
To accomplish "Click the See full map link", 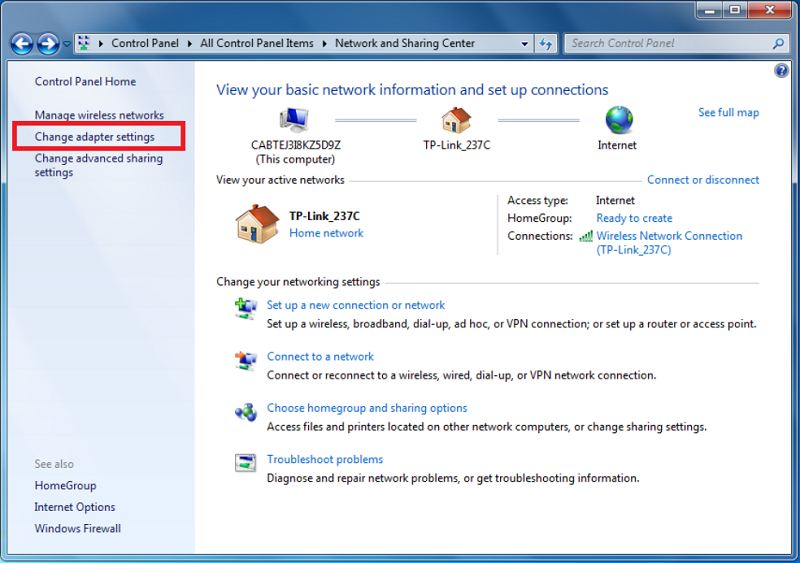I will tap(728, 113).
